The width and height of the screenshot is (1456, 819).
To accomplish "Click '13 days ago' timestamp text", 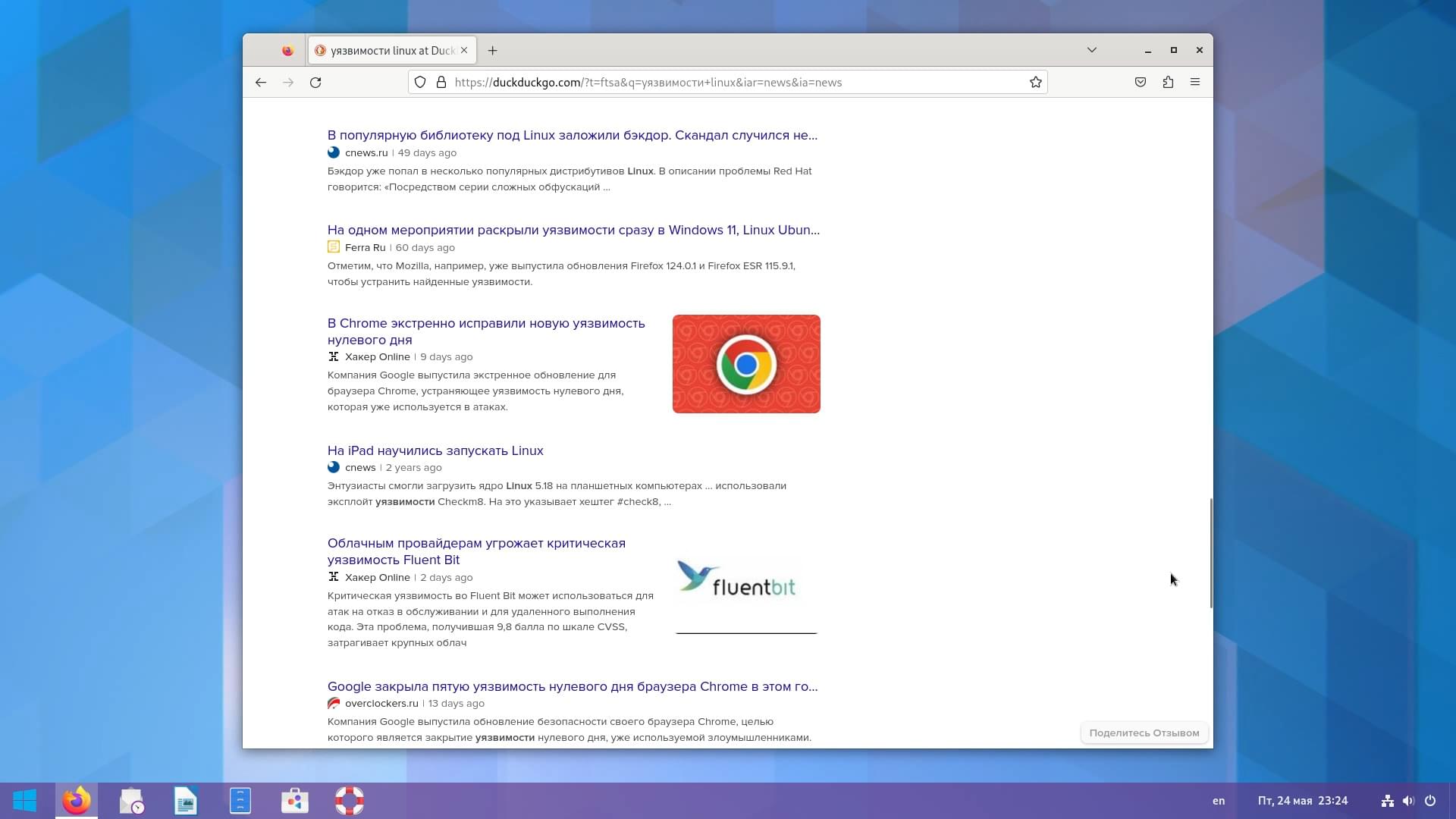I will click(457, 704).
